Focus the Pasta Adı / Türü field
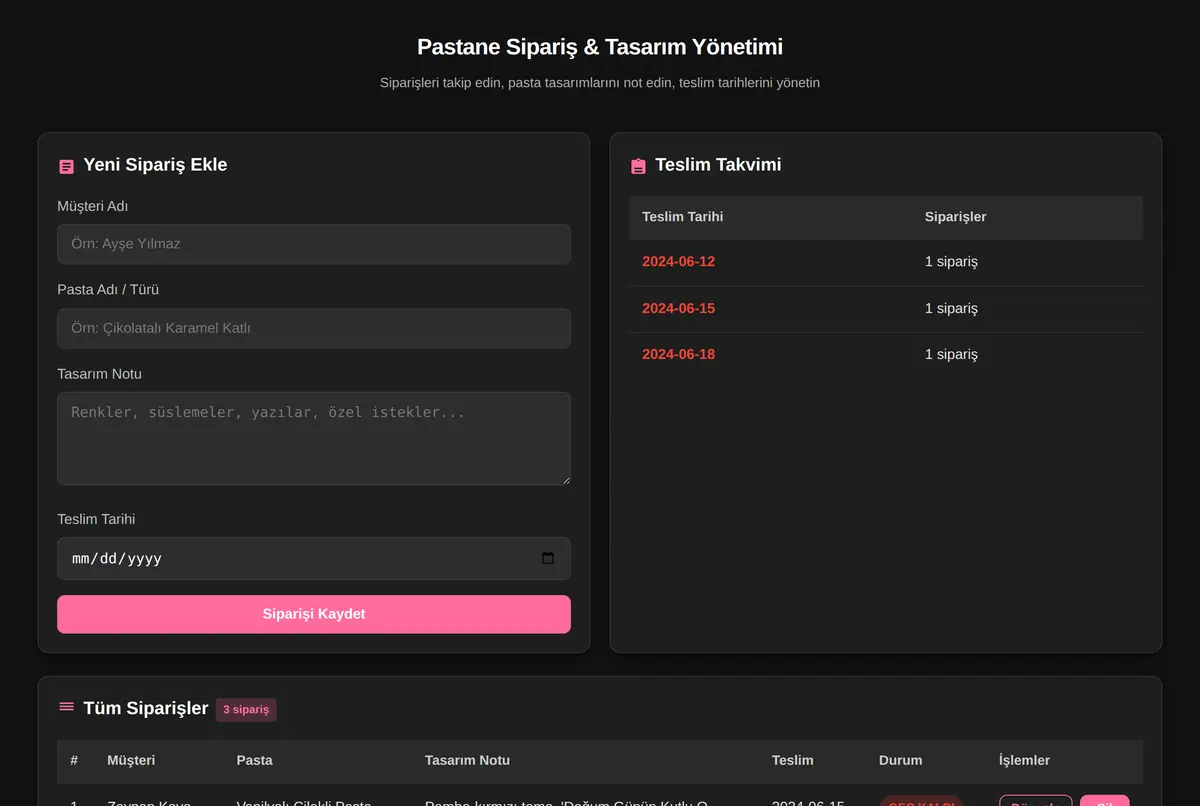 tap(314, 328)
